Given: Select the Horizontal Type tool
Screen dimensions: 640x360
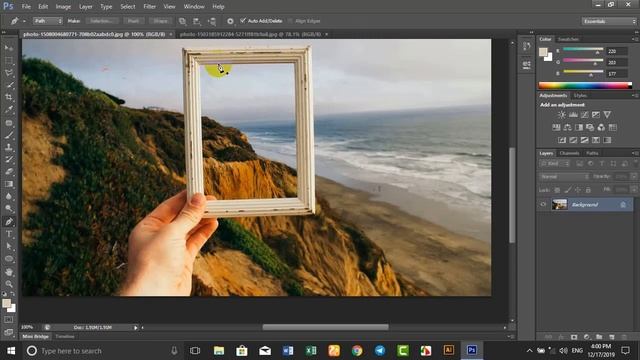Looking at the screenshot, I should tap(9, 234).
